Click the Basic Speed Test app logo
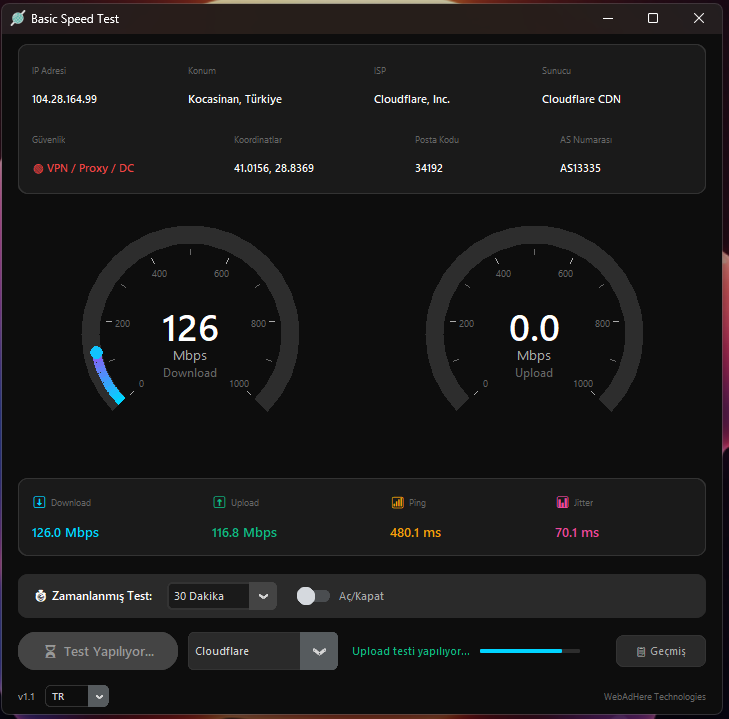 tap(18, 19)
